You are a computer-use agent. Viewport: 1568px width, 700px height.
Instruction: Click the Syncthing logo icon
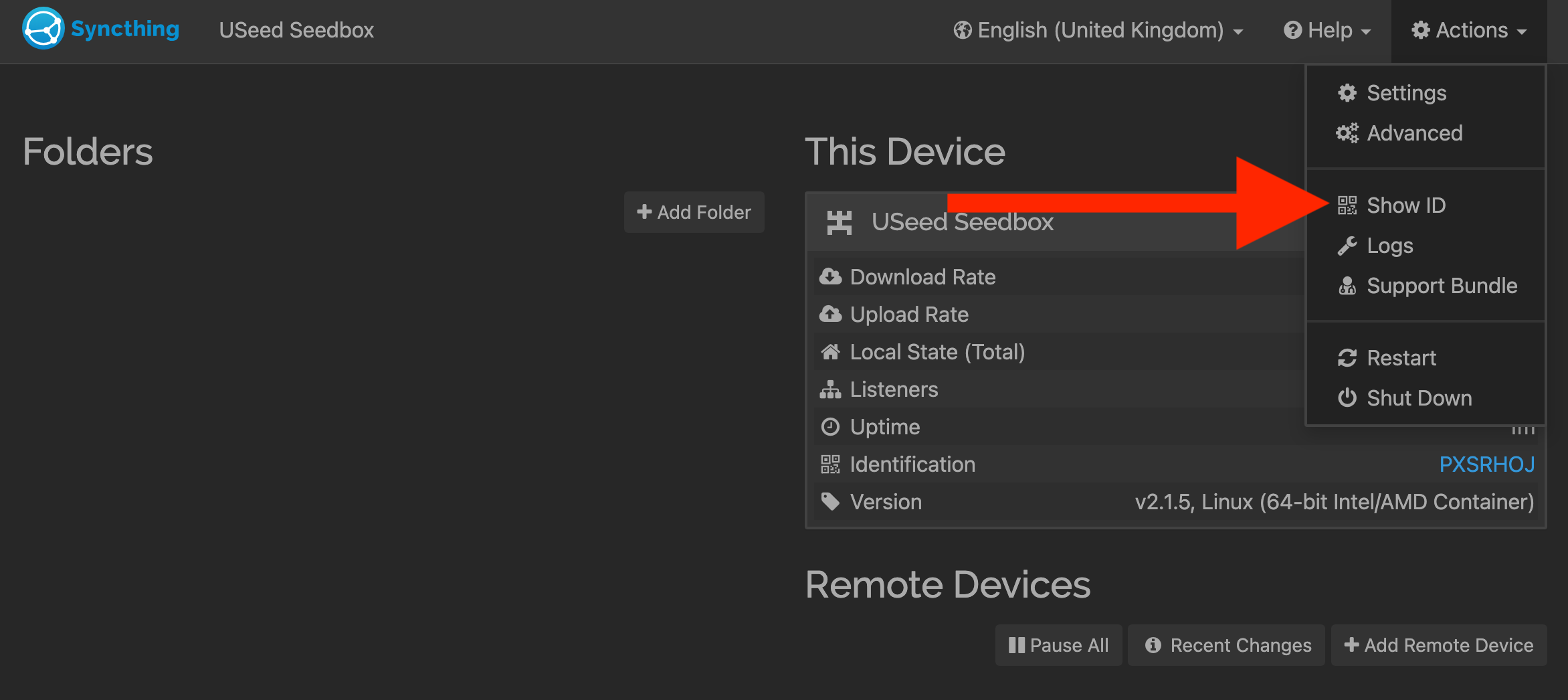pyautogui.click(x=43, y=29)
